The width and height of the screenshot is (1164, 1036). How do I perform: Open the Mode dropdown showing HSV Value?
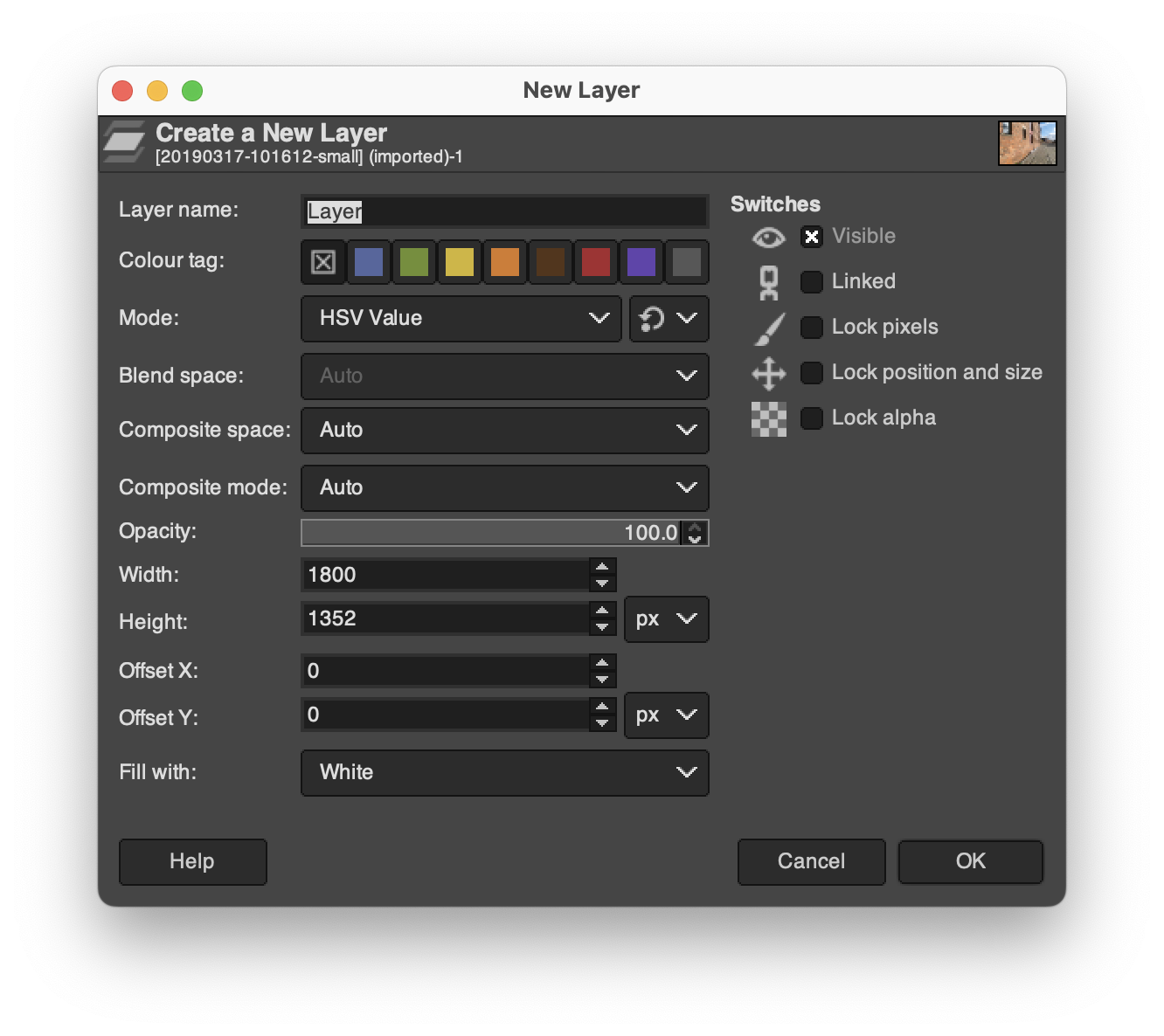[461, 319]
